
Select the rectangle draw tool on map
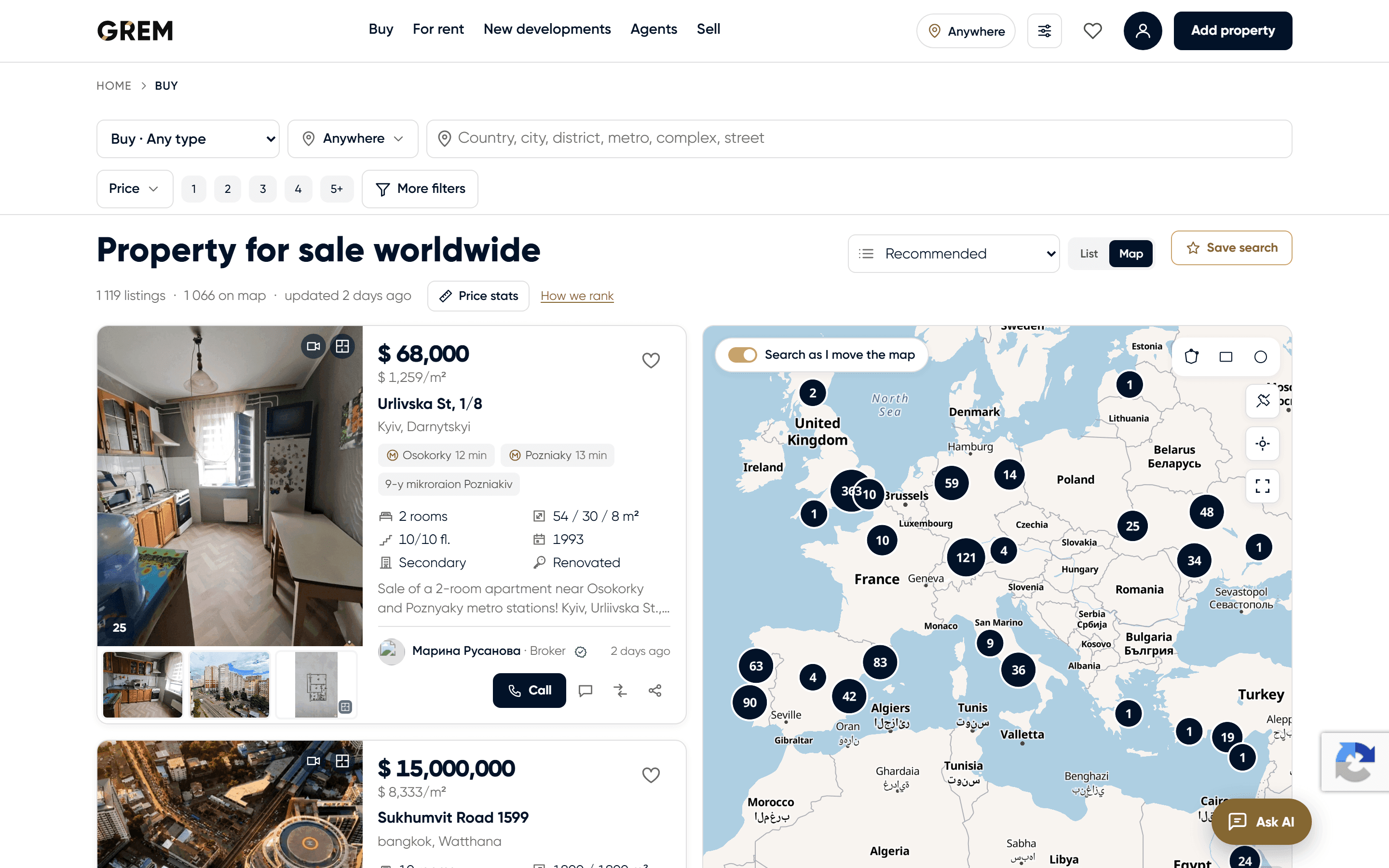(1226, 357)
